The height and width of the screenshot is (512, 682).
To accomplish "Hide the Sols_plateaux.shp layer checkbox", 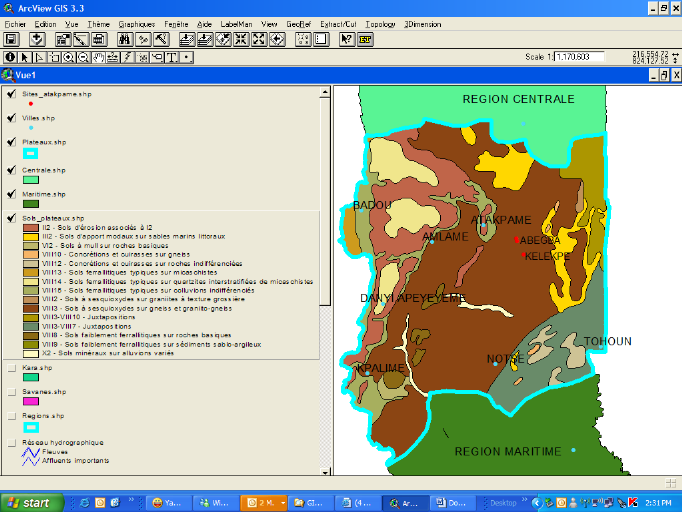I will pos(11,218).
